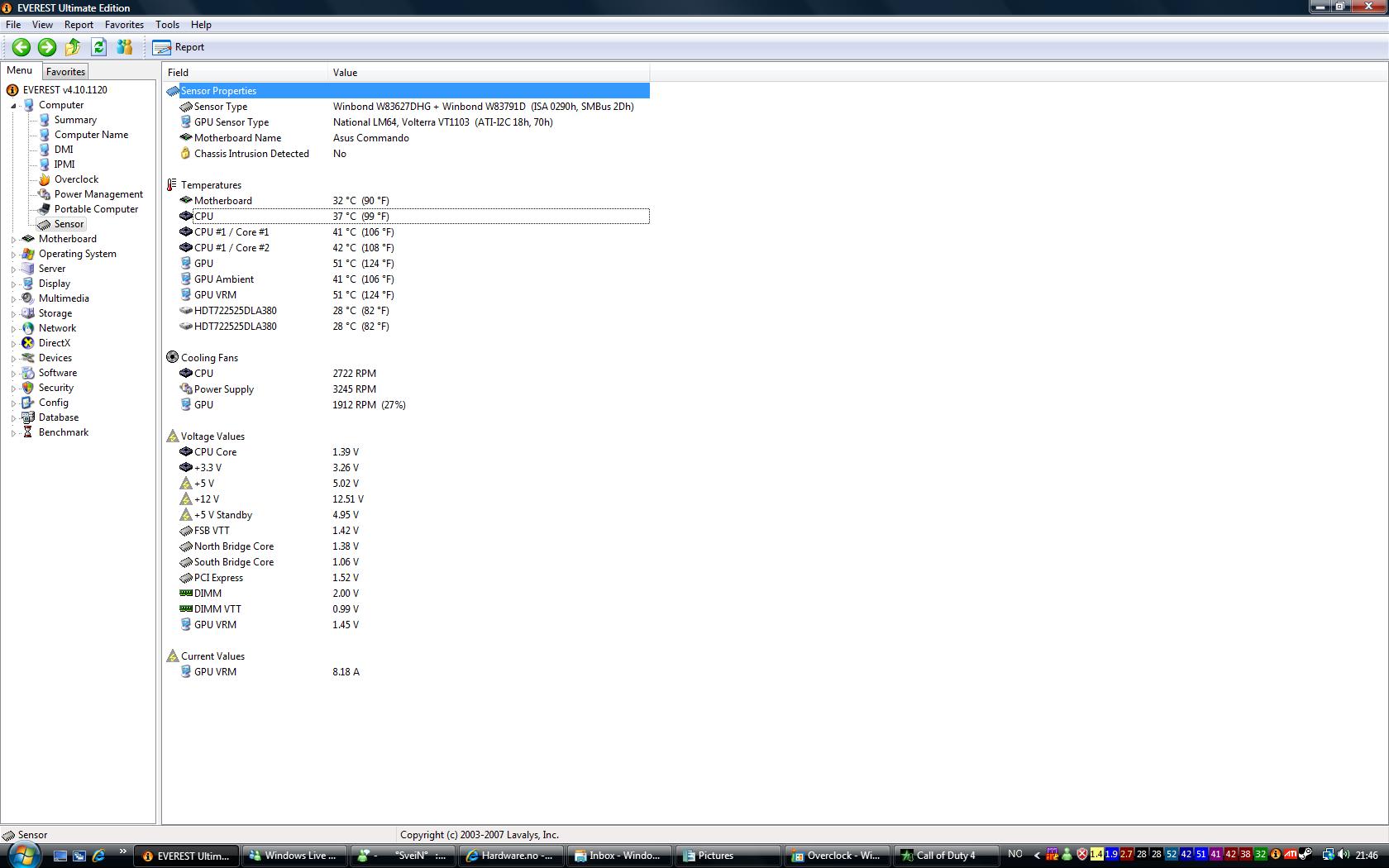
Task: Click the Up-level arrow toolbar icon
Action: point(73,47)
